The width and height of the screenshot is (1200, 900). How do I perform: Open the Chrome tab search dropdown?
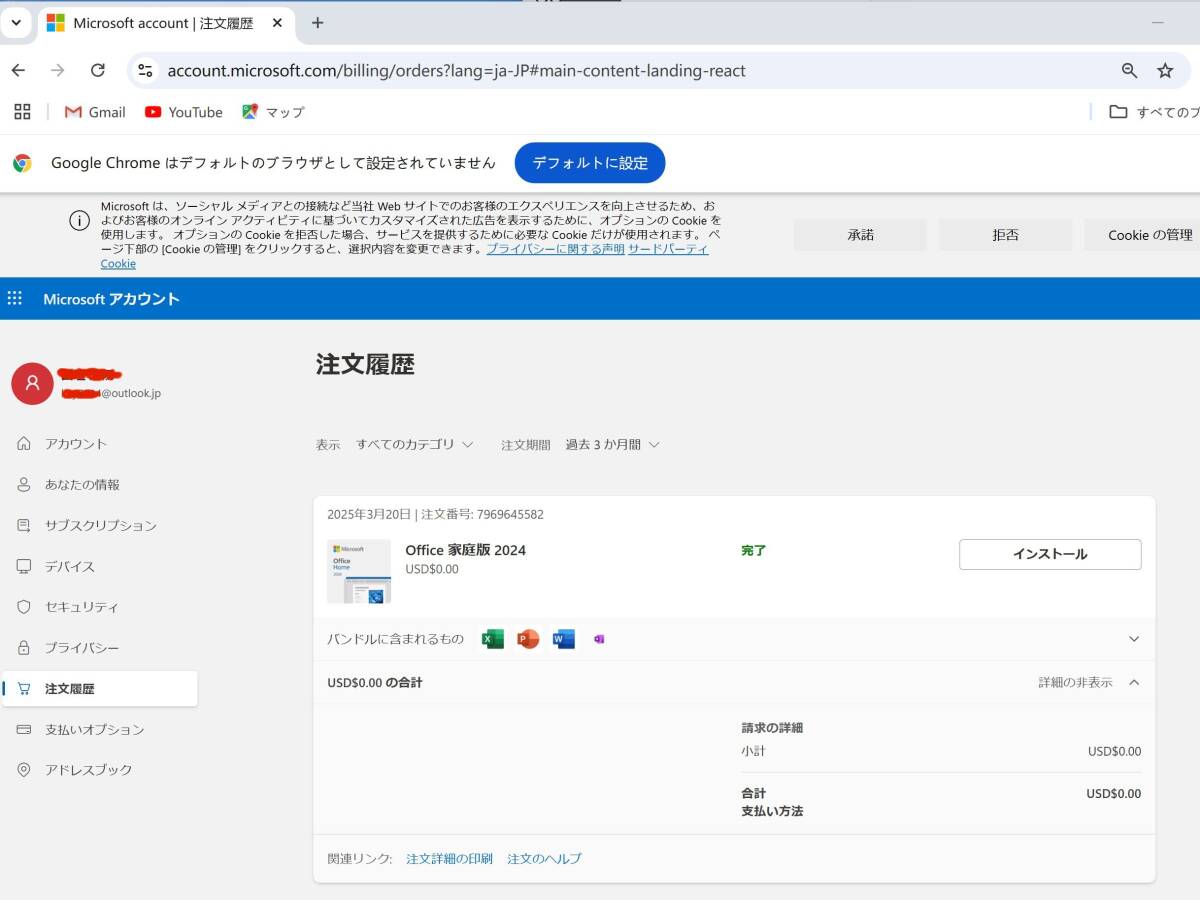click(15, 22)
